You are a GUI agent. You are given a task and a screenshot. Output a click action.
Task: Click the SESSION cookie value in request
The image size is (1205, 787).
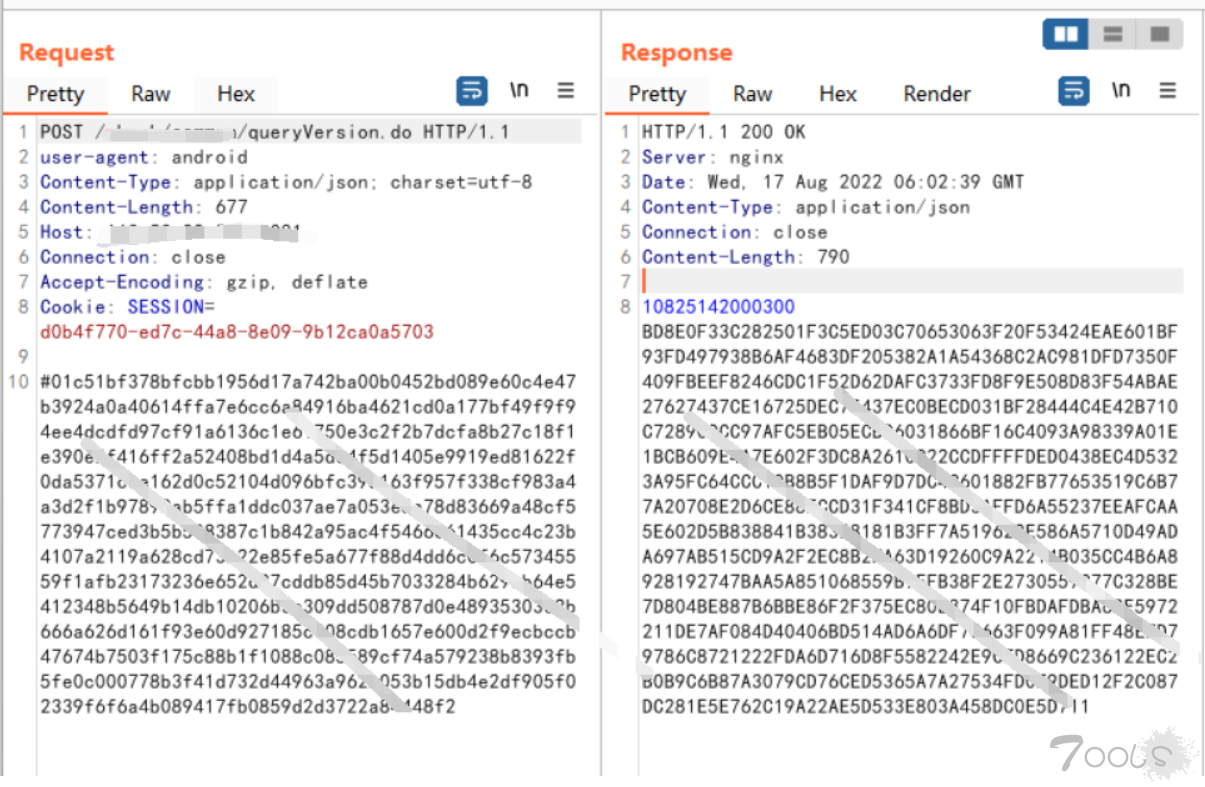click(237, 331)
